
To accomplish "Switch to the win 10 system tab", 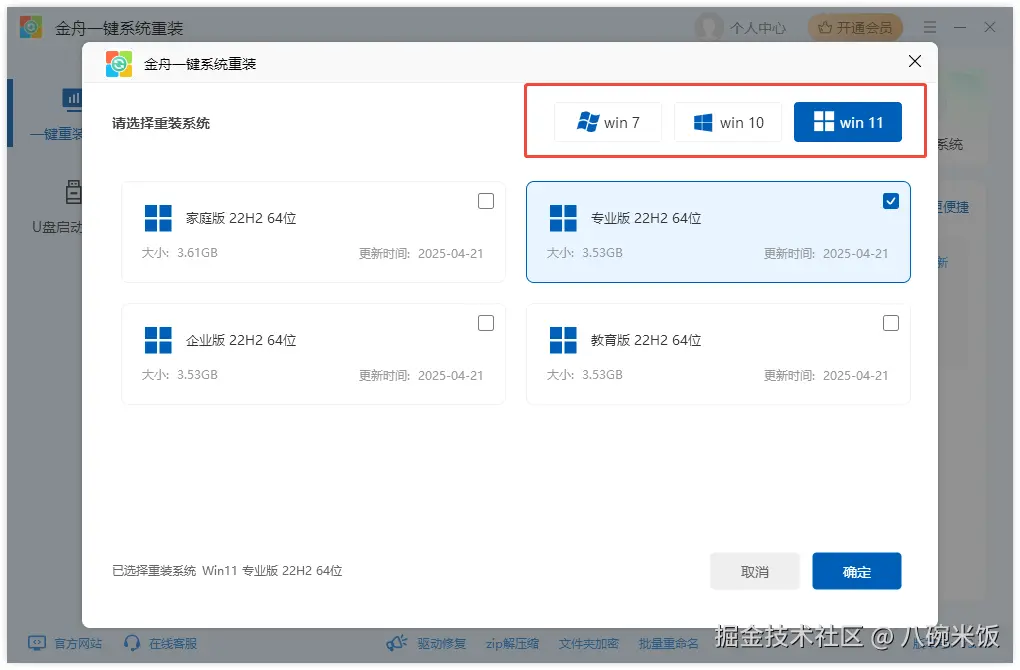I will coord(728,122).
